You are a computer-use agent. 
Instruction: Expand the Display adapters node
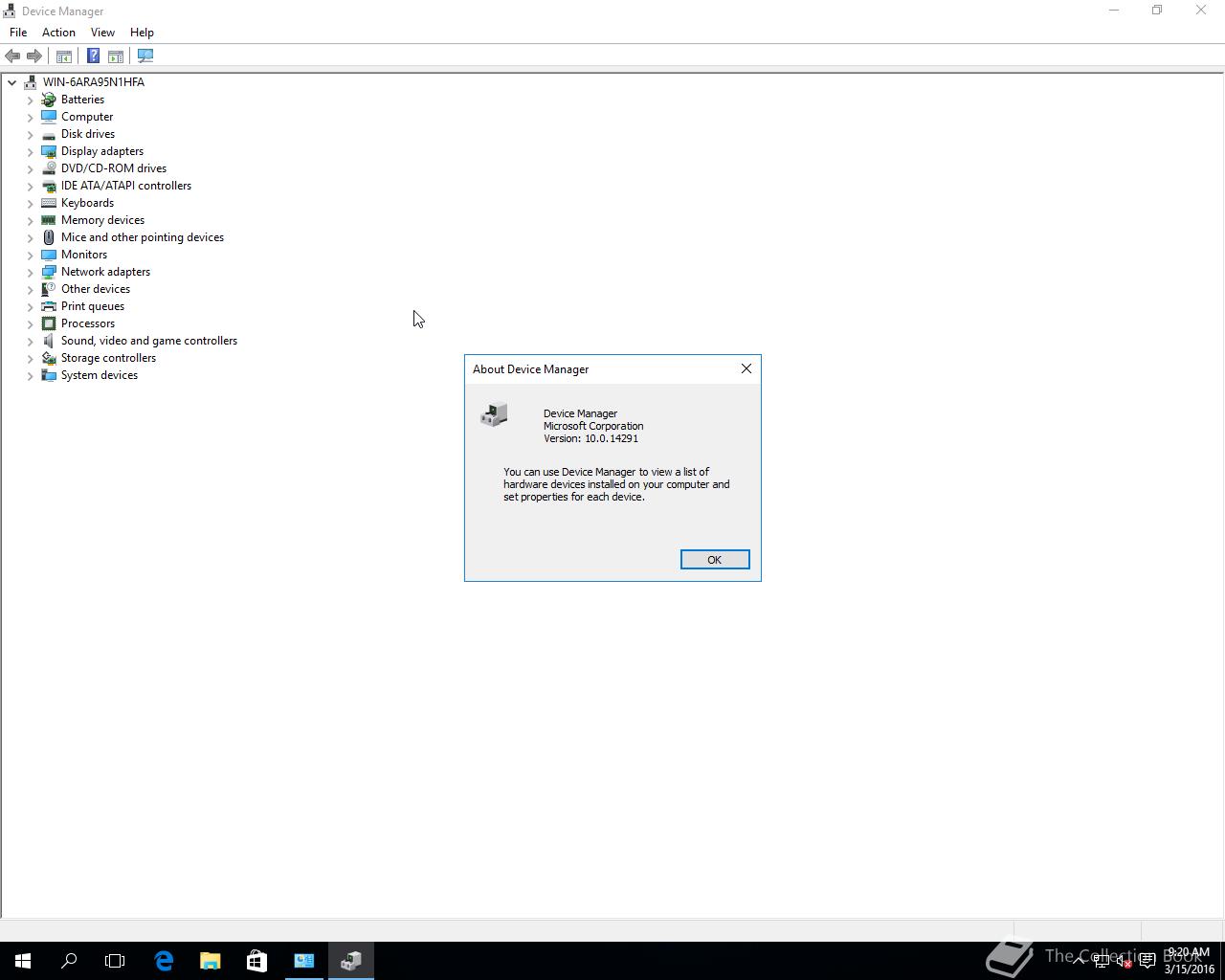click(x=30, y=151)
